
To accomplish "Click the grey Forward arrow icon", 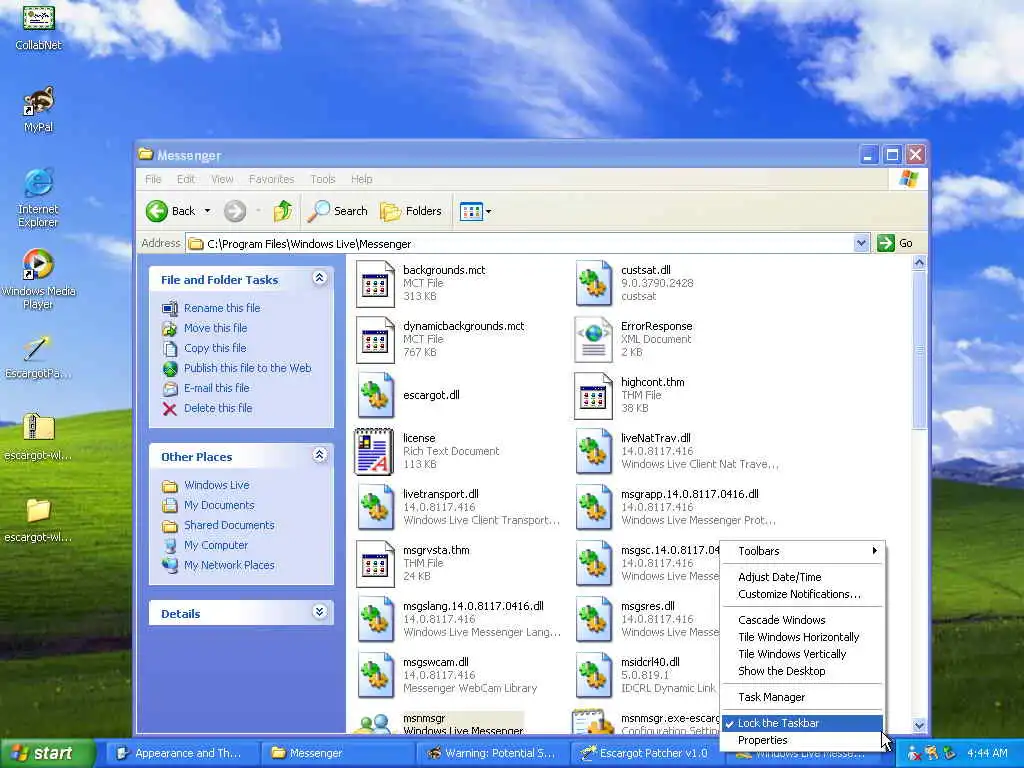I will (235, 211).
